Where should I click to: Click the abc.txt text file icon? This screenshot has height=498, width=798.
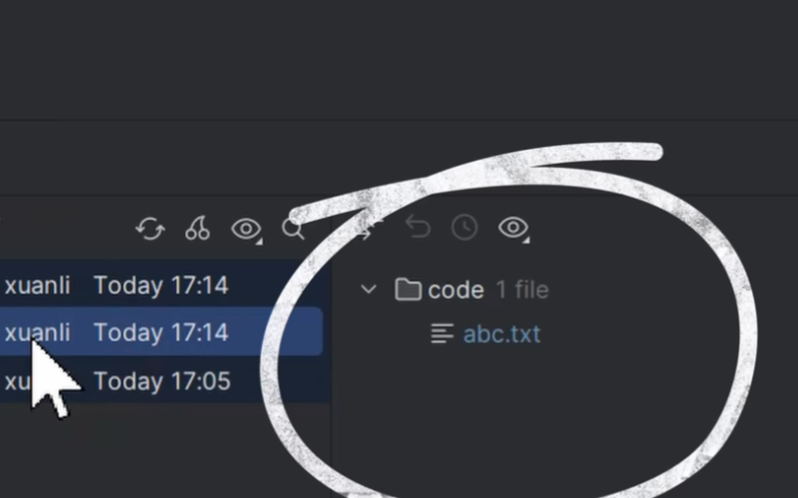click(x=442, y=334)
